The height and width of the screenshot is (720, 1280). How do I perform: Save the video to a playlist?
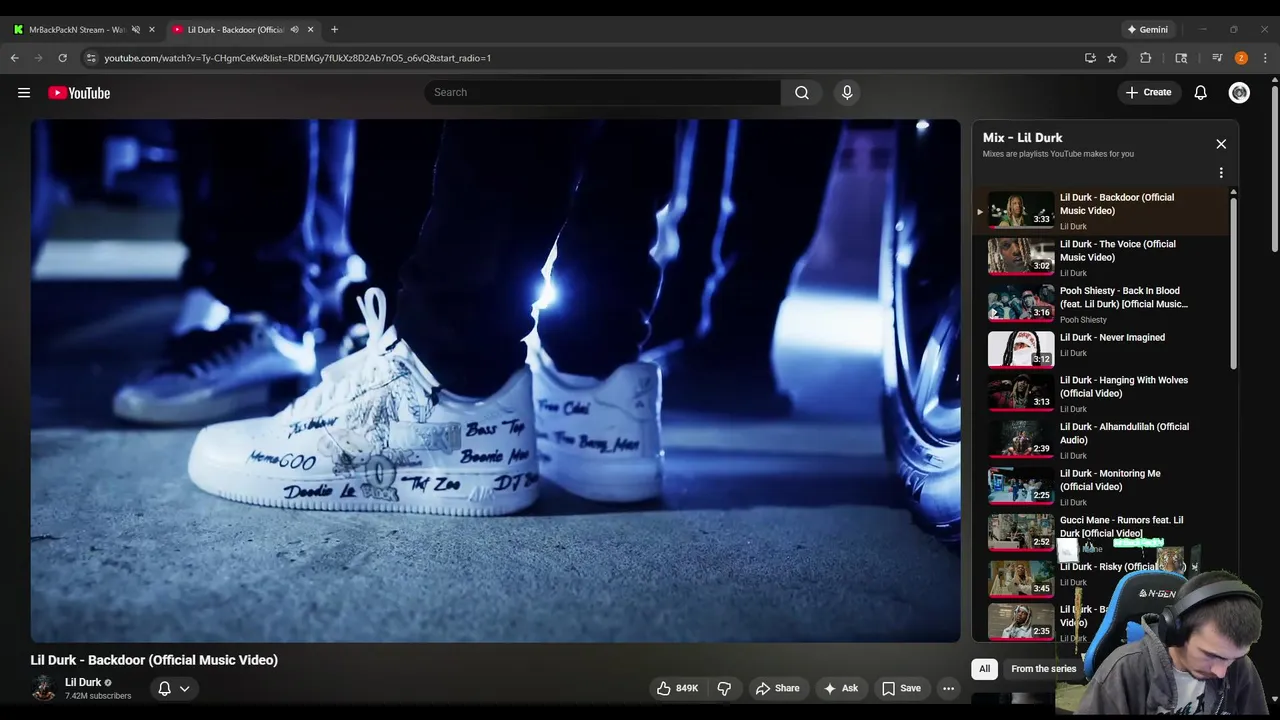point(901,688)
